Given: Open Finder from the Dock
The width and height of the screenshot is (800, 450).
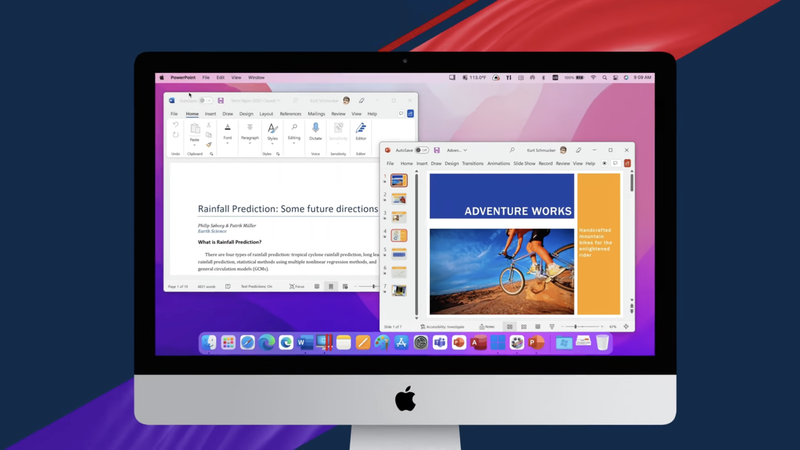Looking at the screenshot, I should pyautogui.click(x=209, y=343).
